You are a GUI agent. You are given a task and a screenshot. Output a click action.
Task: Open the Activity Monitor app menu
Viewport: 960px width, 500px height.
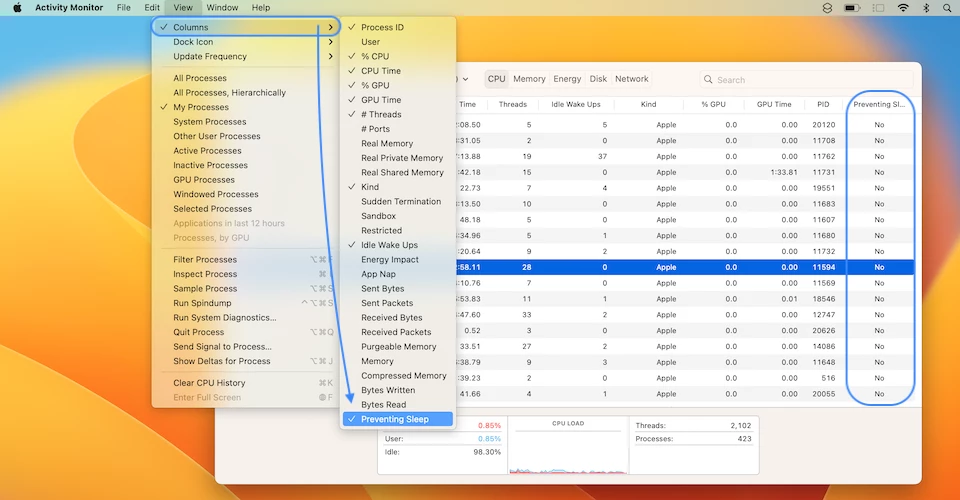coord(69,8)
